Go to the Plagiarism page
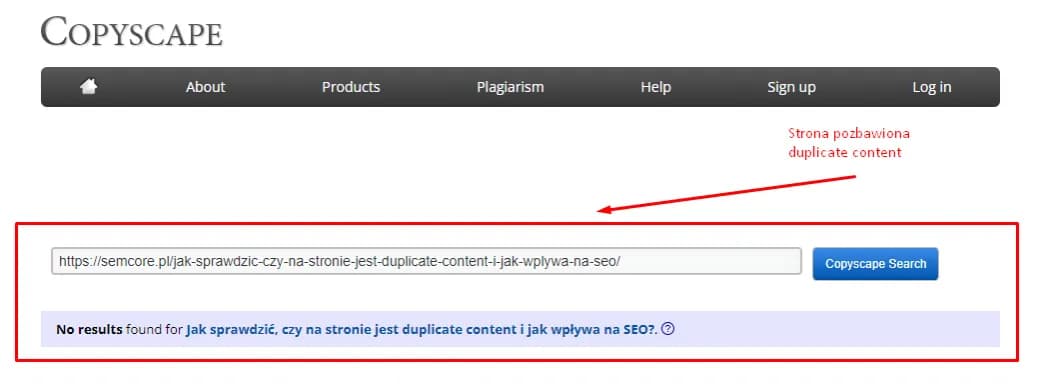1038x386 pixels. click(510, 87)
